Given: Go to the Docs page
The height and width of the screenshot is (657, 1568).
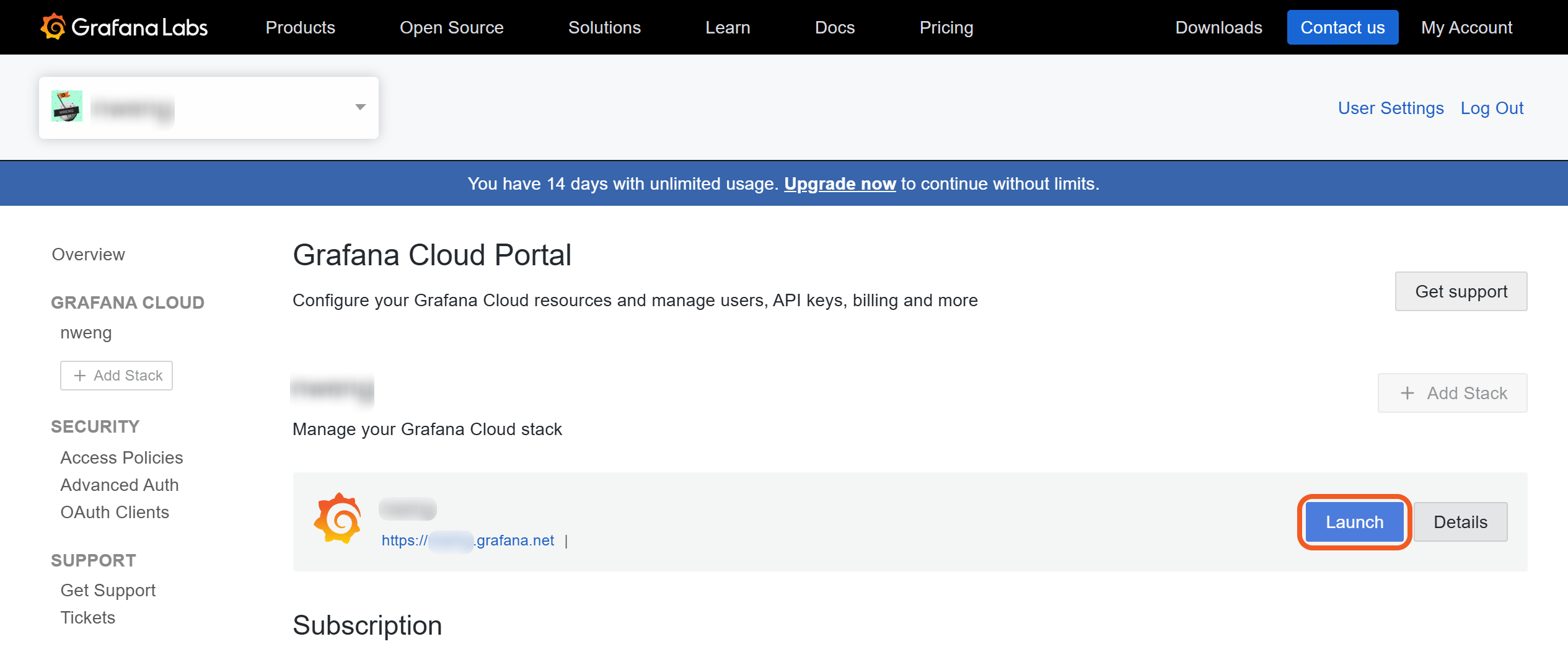Looking at the screenshot, I should (x=834, y=27).
